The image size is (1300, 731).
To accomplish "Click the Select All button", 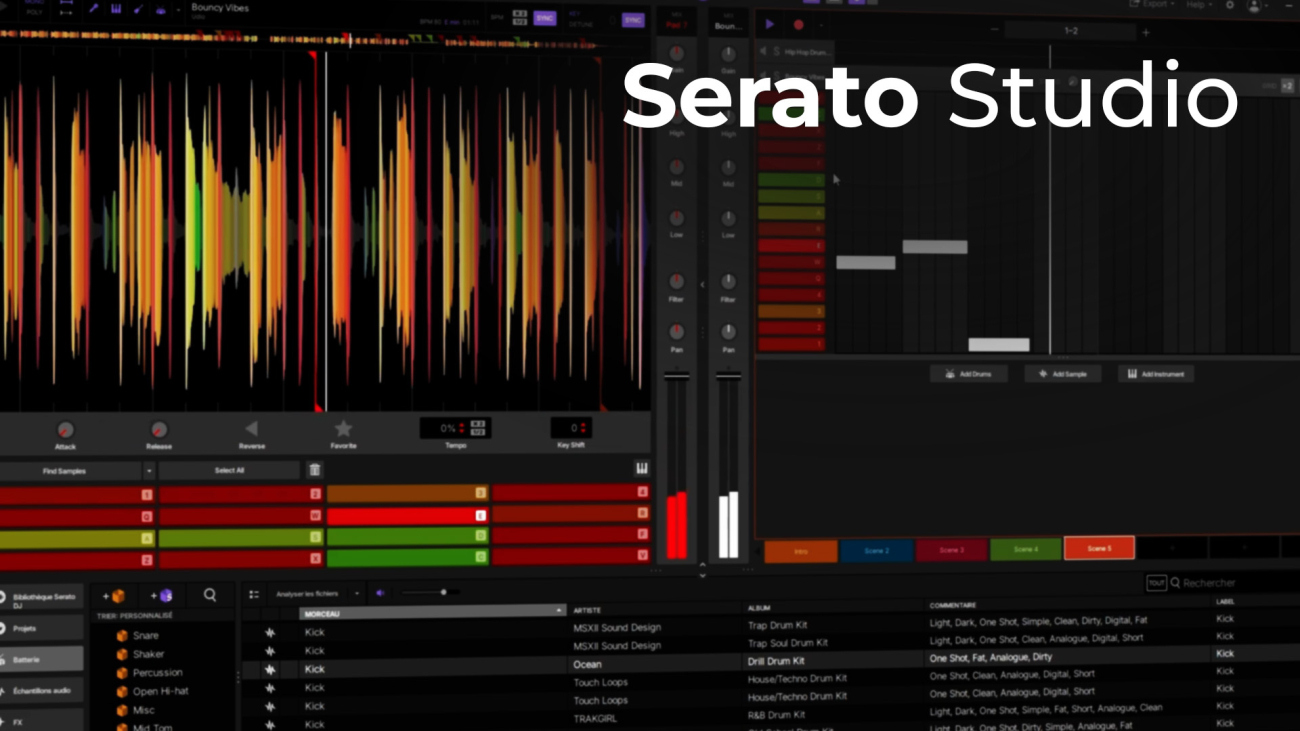I will pyautogui.click(x=229, y=470).
